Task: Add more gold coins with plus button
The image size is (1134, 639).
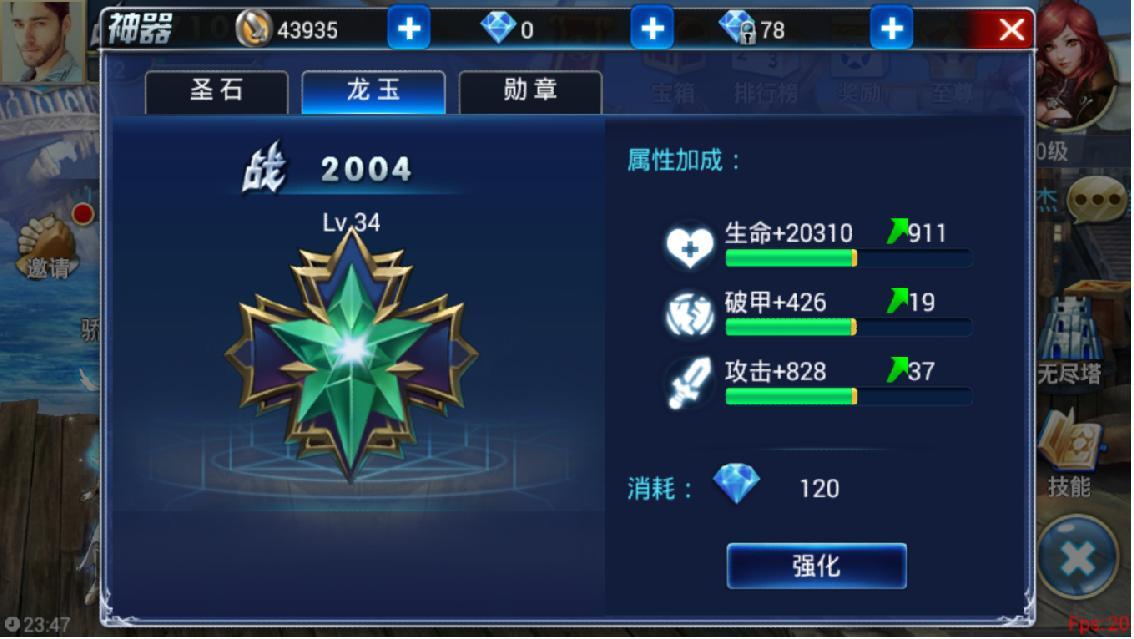Action: (x=409, y=28)
